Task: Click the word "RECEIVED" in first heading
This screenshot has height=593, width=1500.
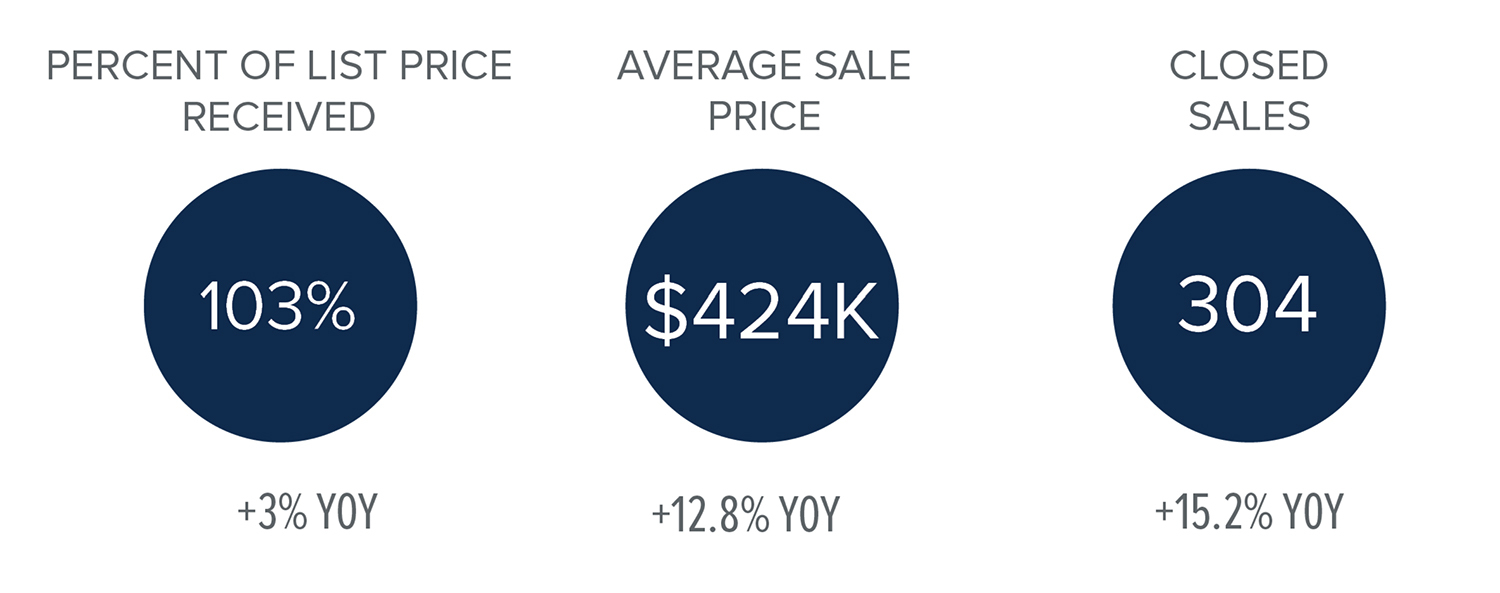Action: (x=279, y=117)
